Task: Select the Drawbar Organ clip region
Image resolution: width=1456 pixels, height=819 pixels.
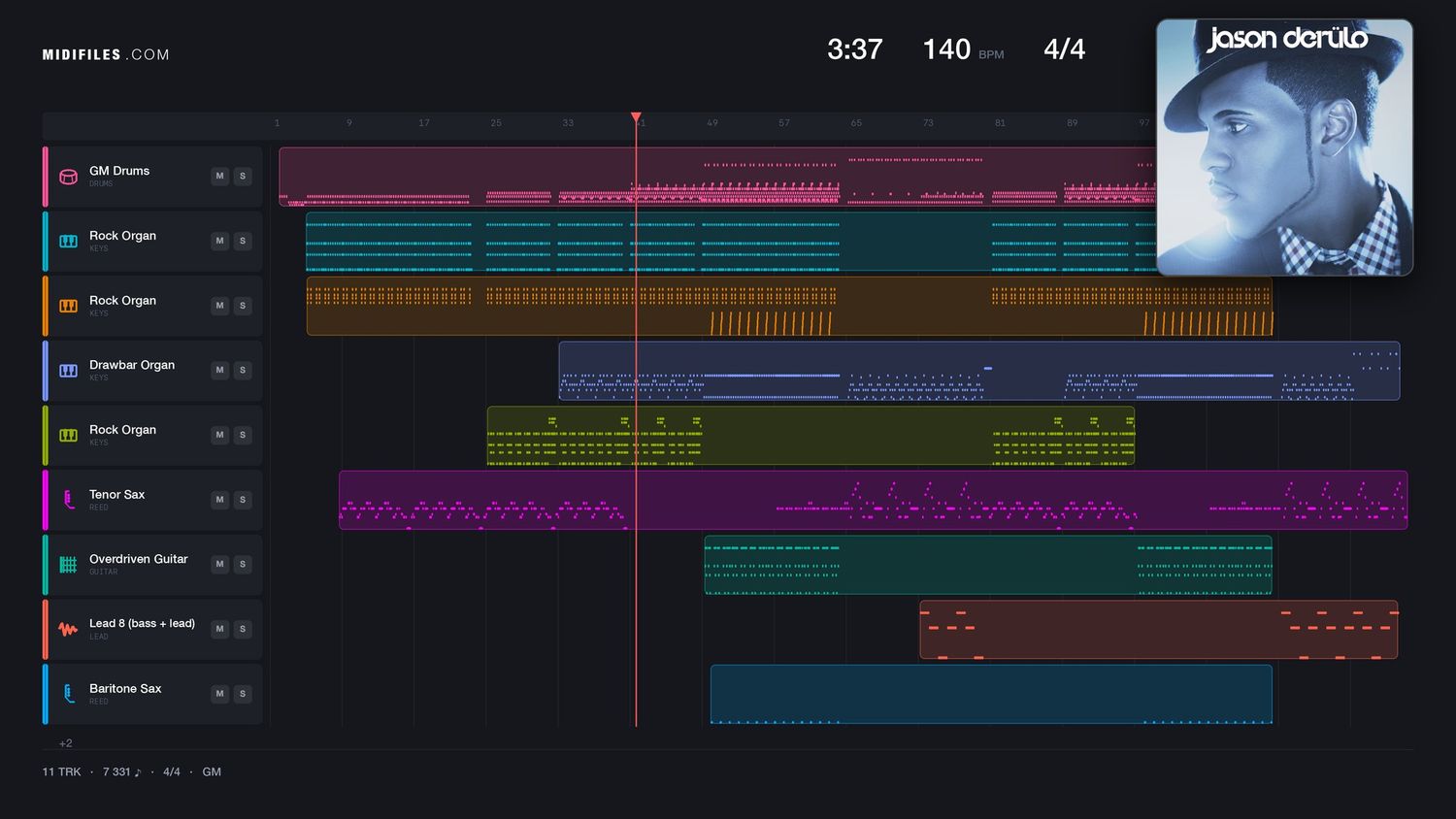Action: (x=979, y=371)
